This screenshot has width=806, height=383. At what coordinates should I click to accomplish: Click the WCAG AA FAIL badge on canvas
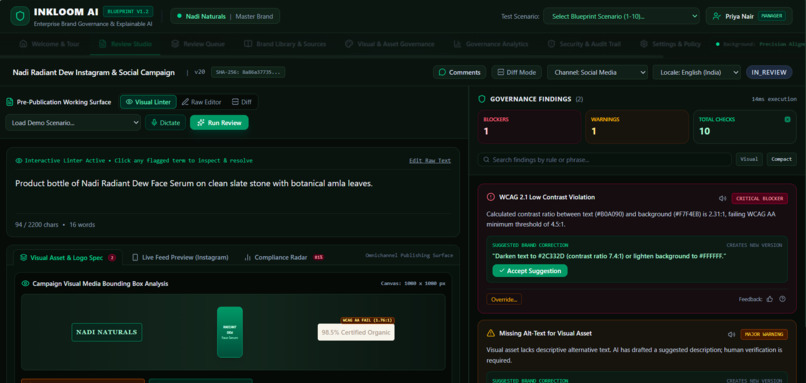[367, 320]
